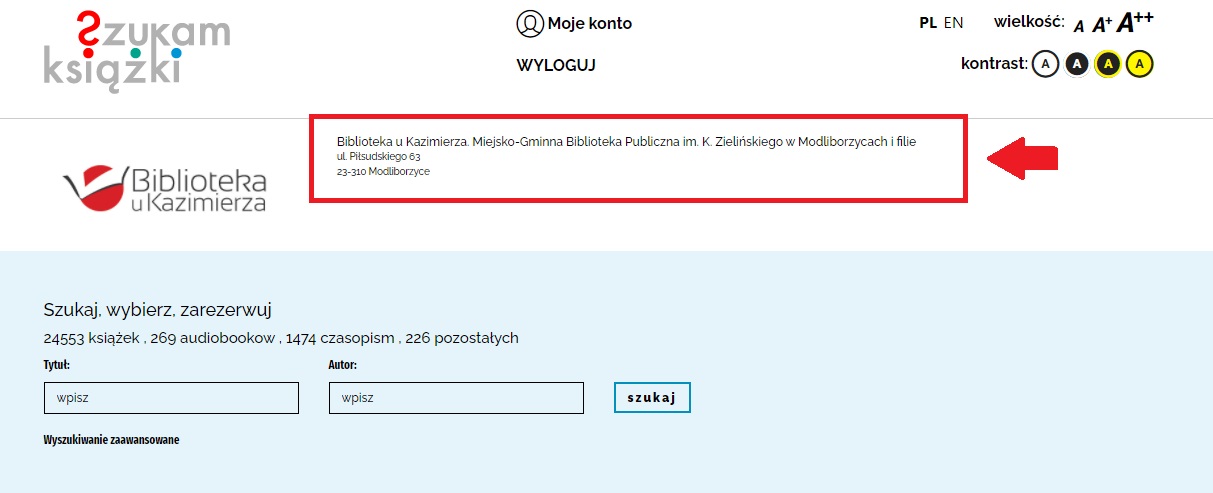Set largest font size A++
Screen dimensions: 1213x493
coord(1135,22)
